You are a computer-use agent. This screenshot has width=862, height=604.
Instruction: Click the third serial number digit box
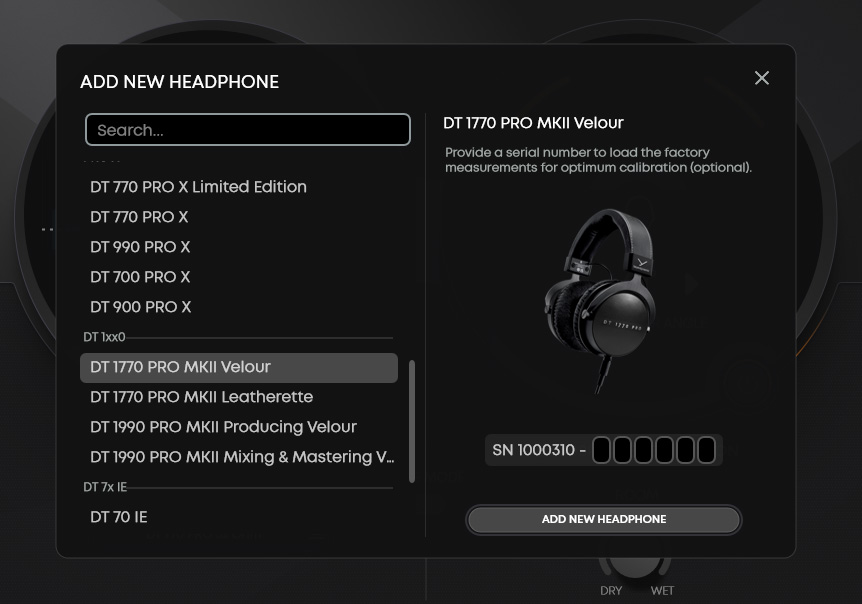(643, 450)
